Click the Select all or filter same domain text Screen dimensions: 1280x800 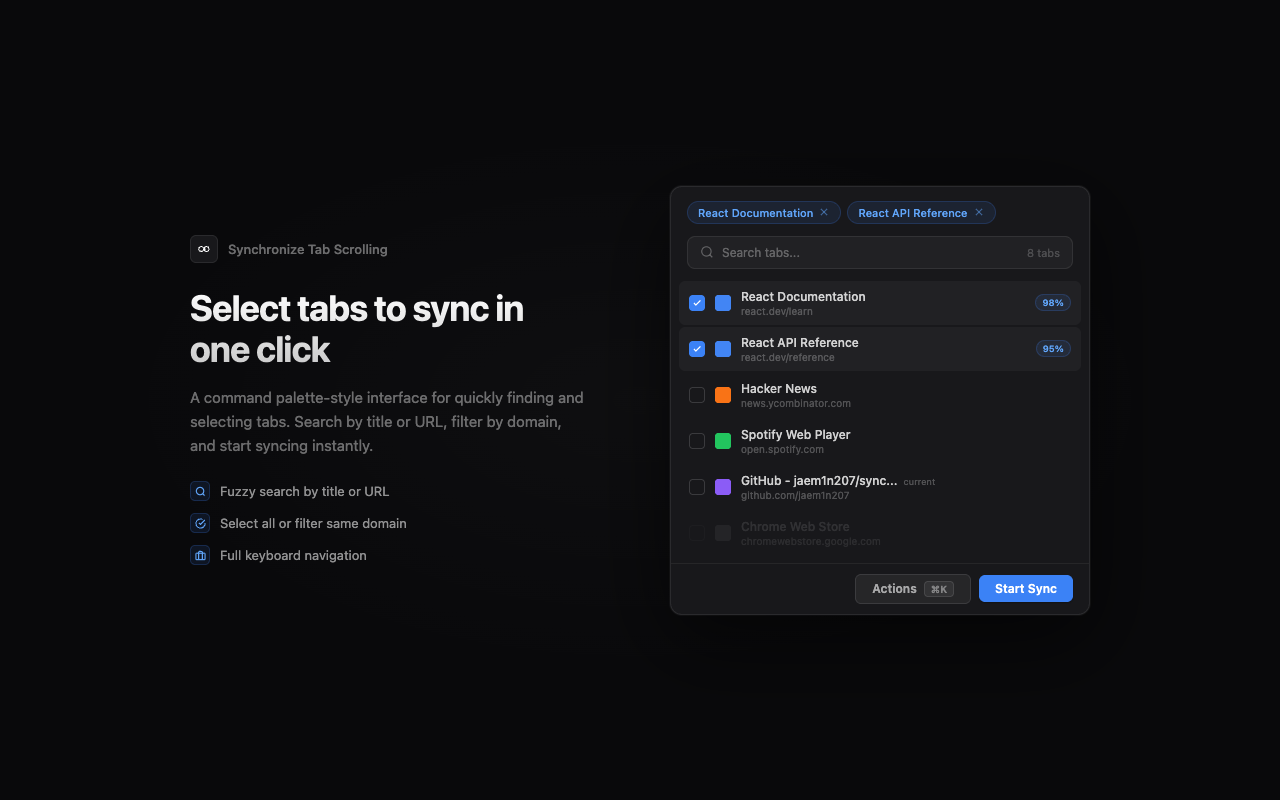[313, 523]
